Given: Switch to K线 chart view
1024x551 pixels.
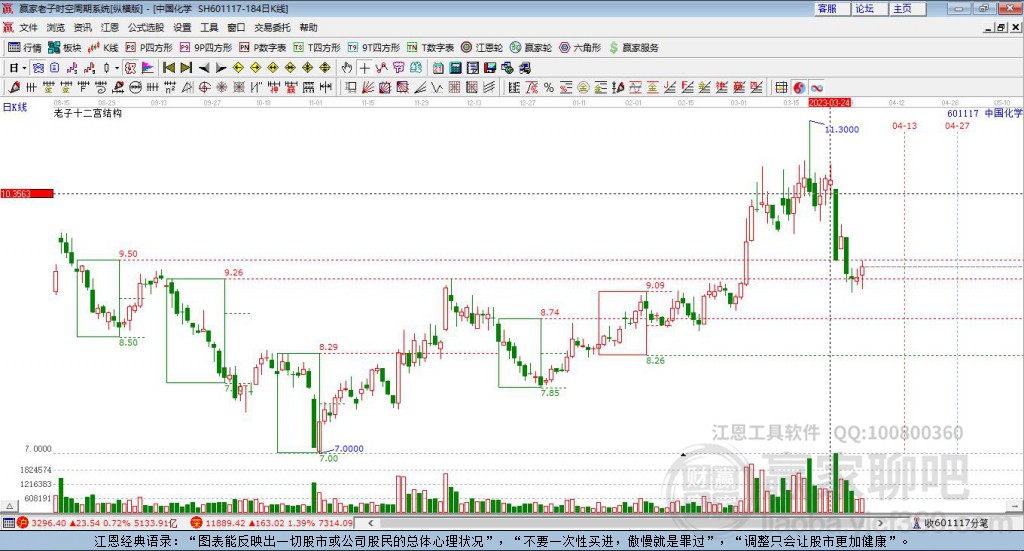Looking at the screenshot, I should point(103,48).
